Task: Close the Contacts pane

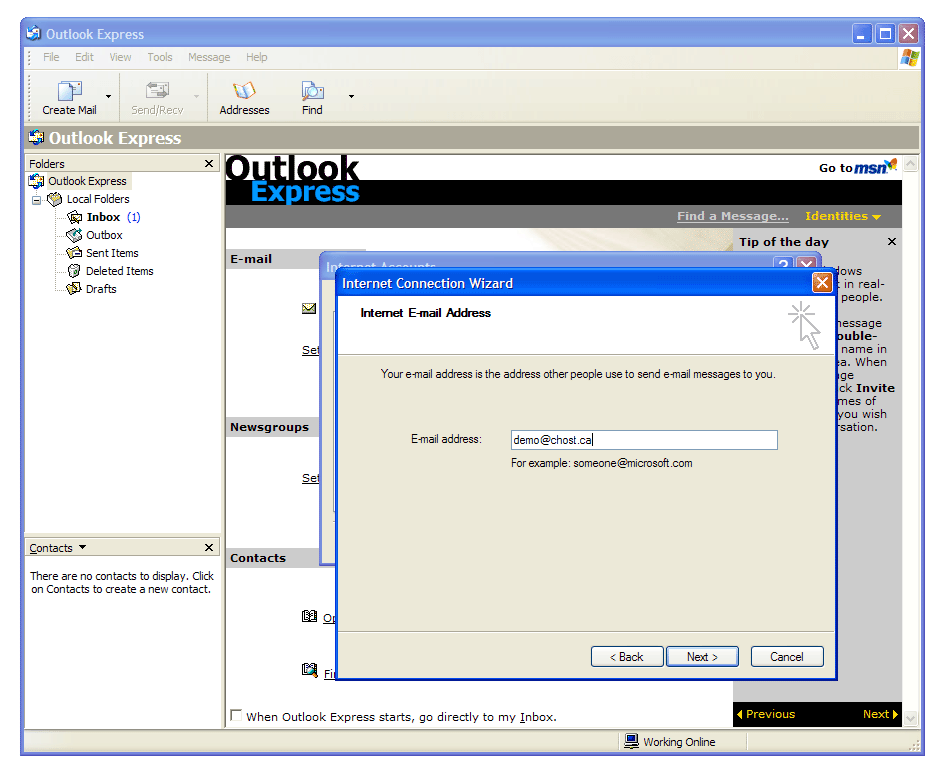Action: click(x=209, y=547)
